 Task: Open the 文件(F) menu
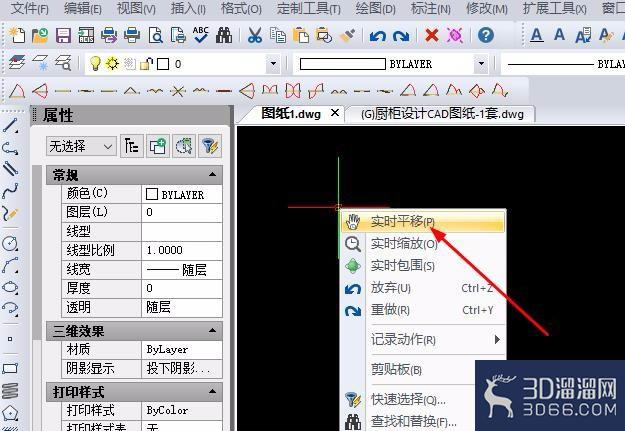pyautogui.click(x=29, y=8)
